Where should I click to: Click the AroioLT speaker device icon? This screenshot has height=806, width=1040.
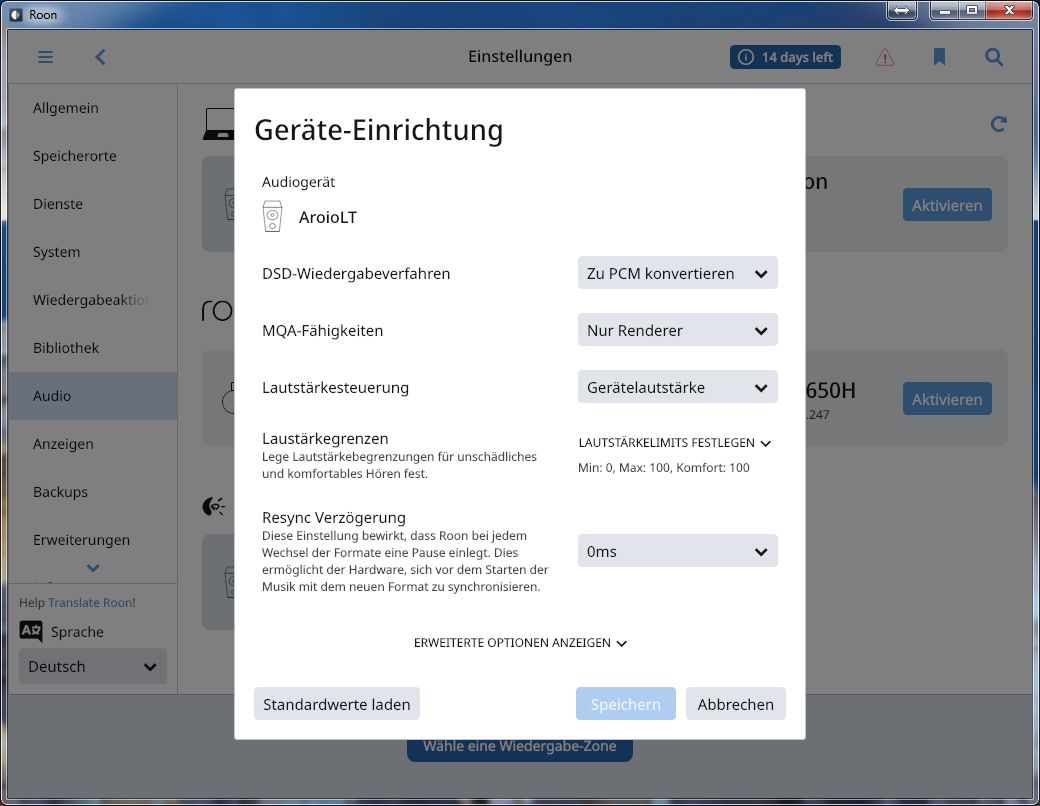273,216
